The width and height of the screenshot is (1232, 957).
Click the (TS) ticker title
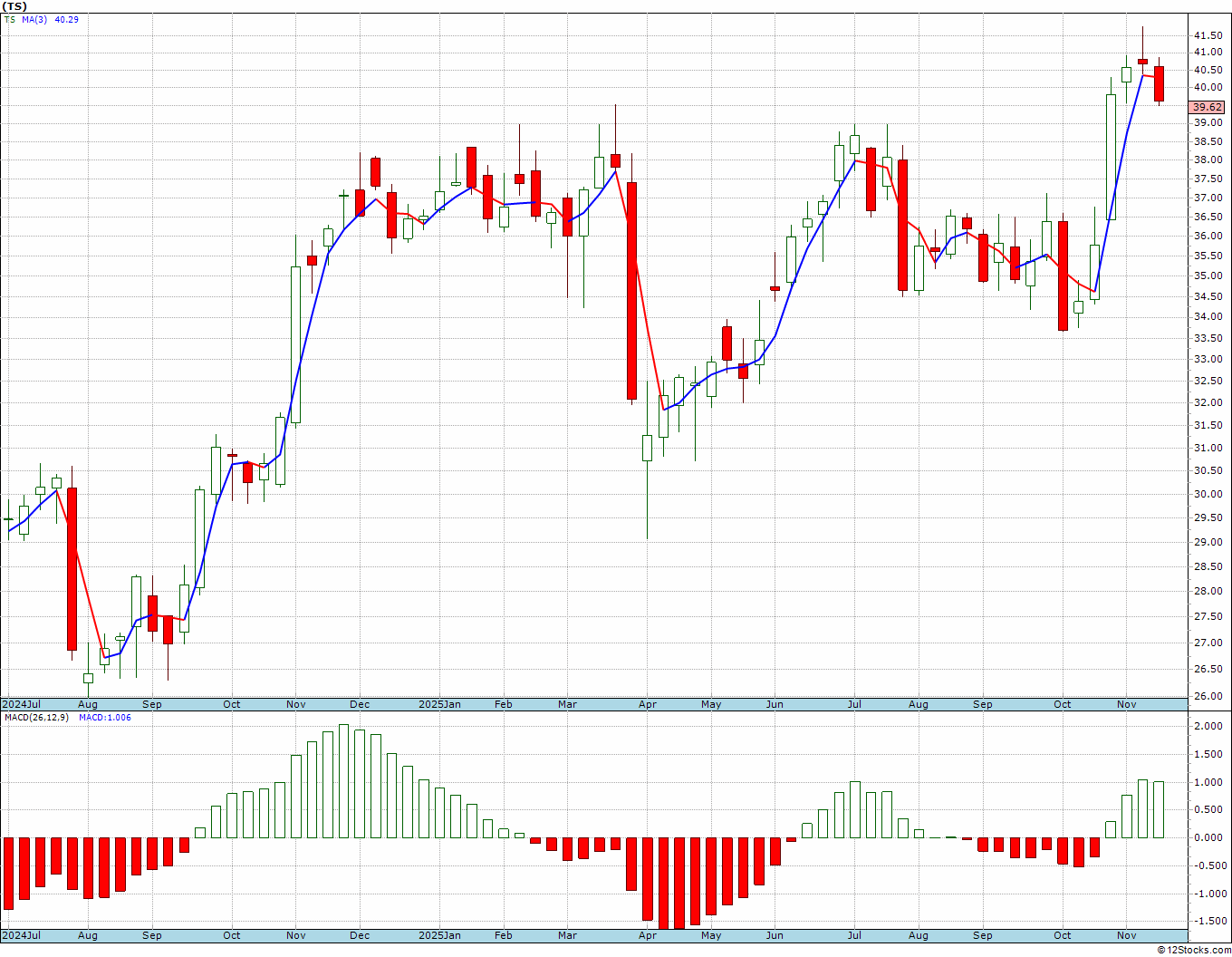(x=14, y=6)
